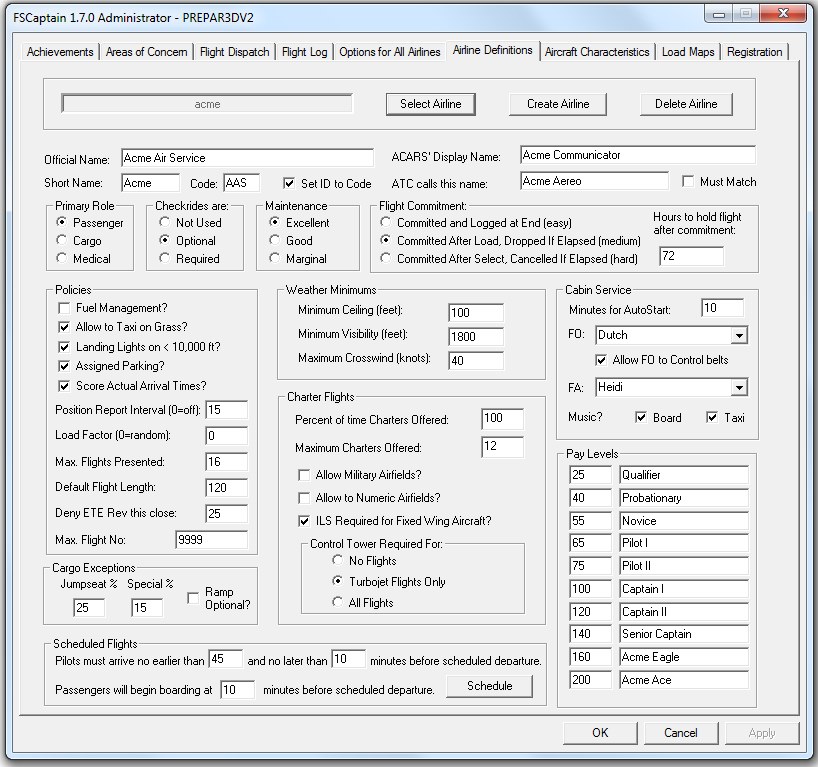Click the Delete Airline button
Viewport: 818px width, 767px height.
click(x=686, y=104)
